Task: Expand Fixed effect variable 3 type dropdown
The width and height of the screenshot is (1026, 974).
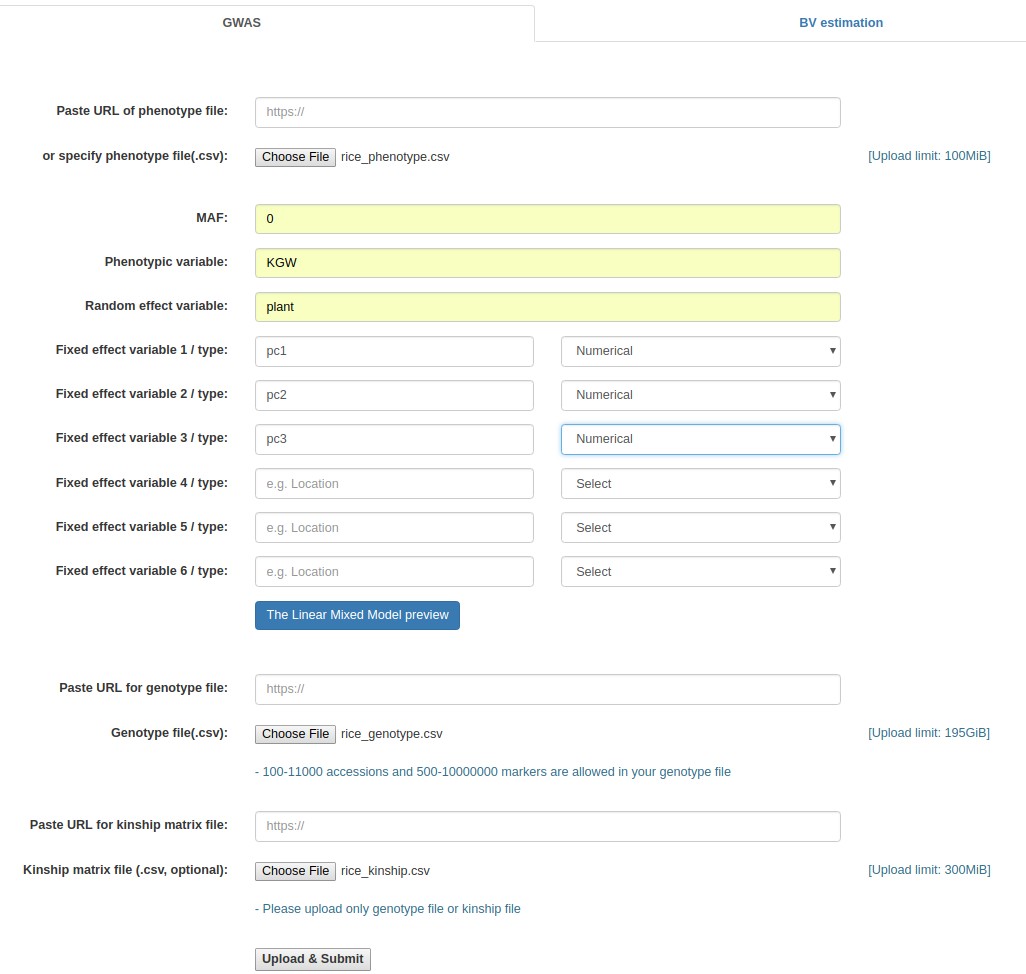Action: [x=700, y=439]
